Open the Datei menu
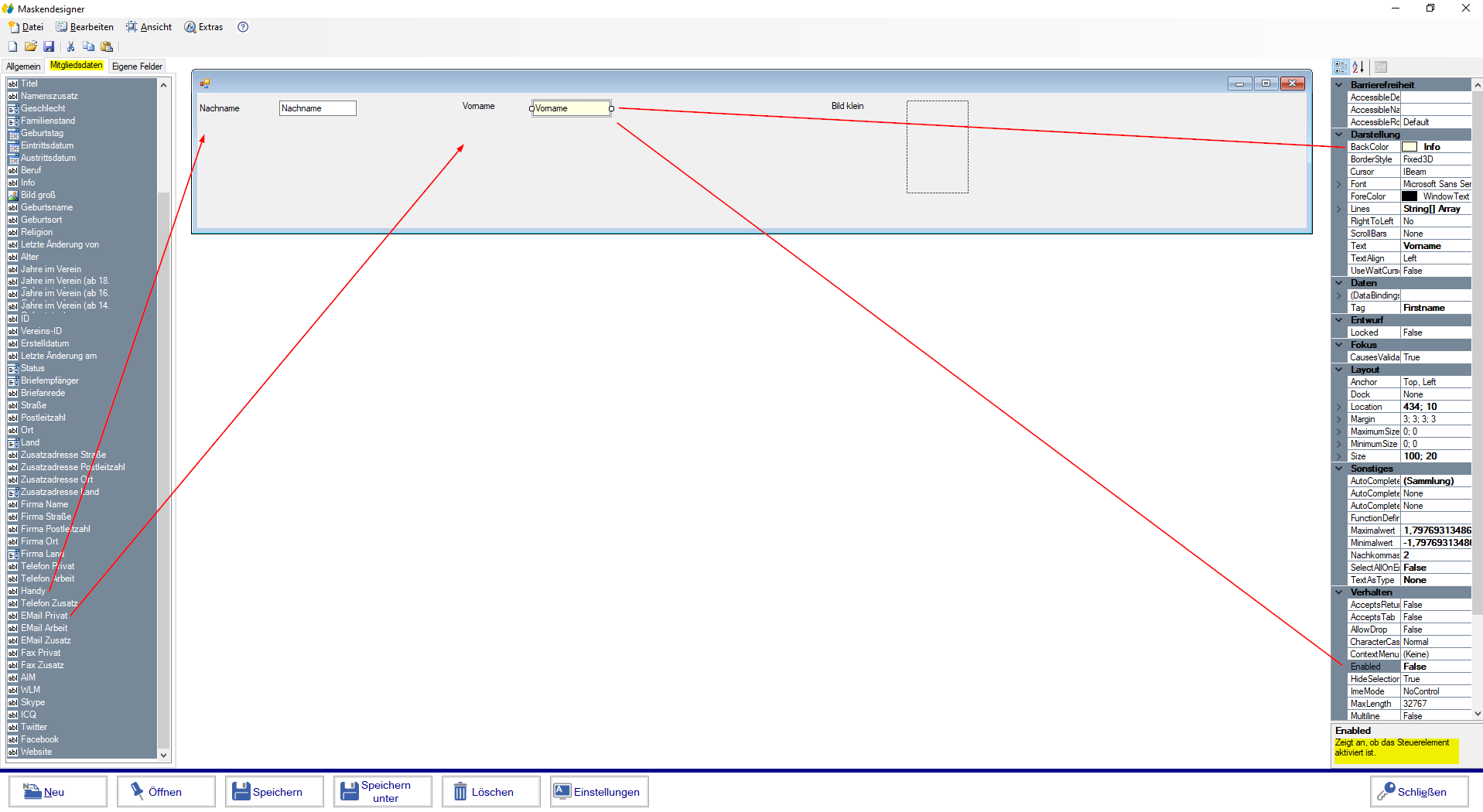 click(x=26, y=27)
